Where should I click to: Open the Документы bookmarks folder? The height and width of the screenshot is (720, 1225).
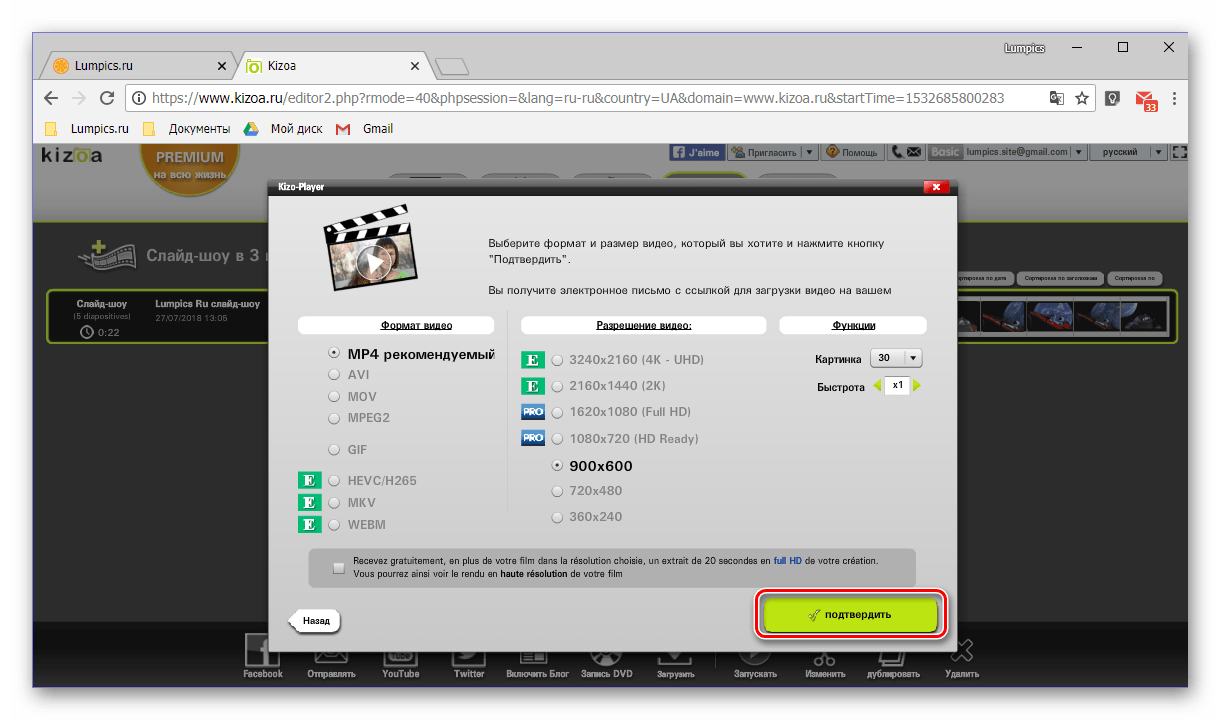187,129
